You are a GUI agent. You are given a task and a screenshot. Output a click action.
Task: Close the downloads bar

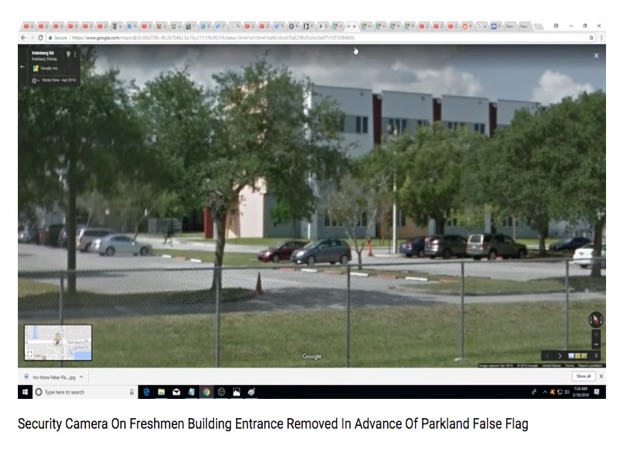(x=601, y=376)
